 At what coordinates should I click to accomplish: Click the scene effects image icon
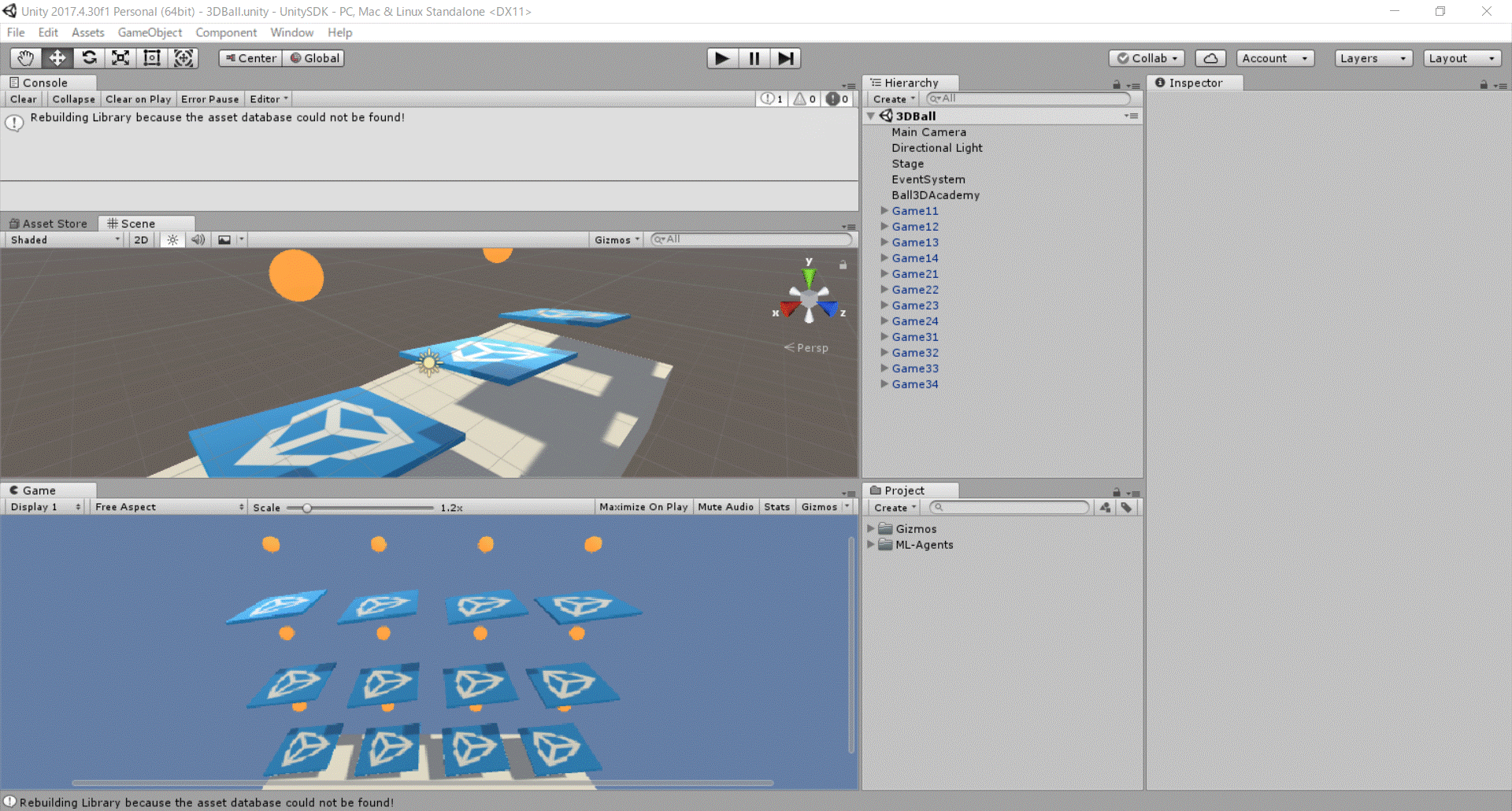tap(224, 240)
